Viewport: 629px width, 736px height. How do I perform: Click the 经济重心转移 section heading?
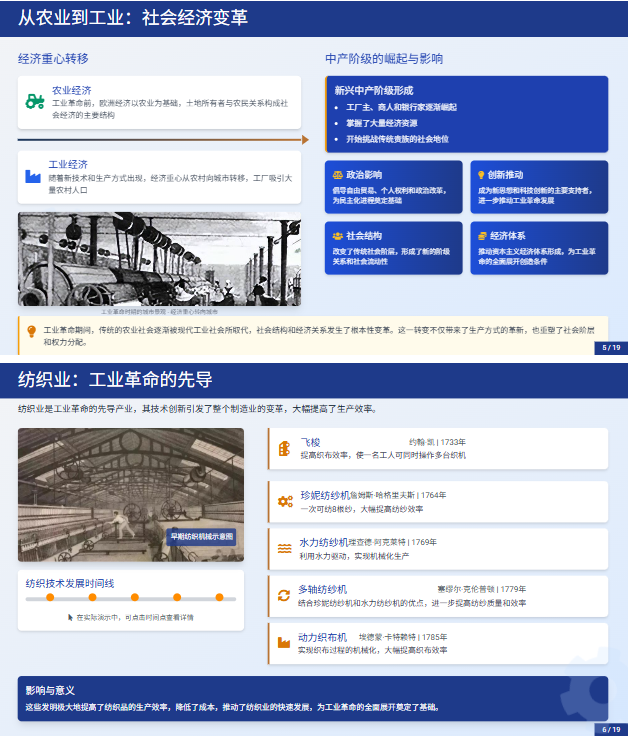[x=53, y=59]
